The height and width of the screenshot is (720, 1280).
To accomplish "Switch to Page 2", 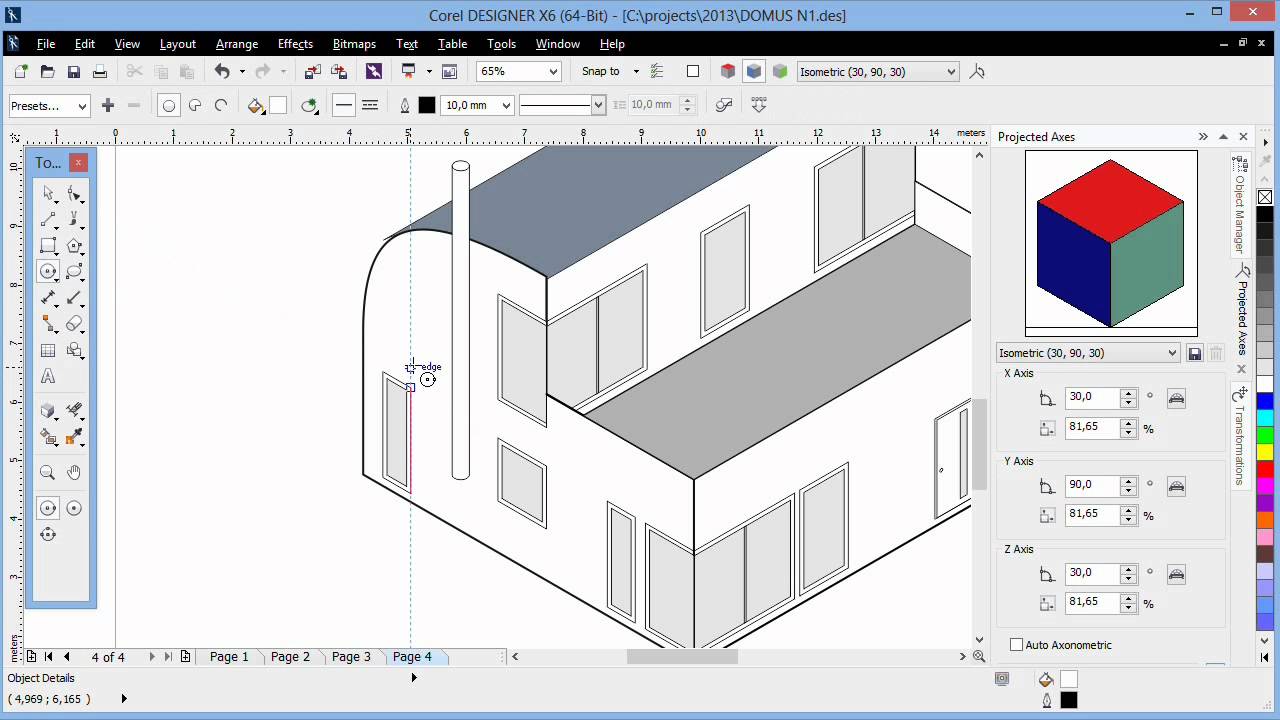I will click(290, 657).
